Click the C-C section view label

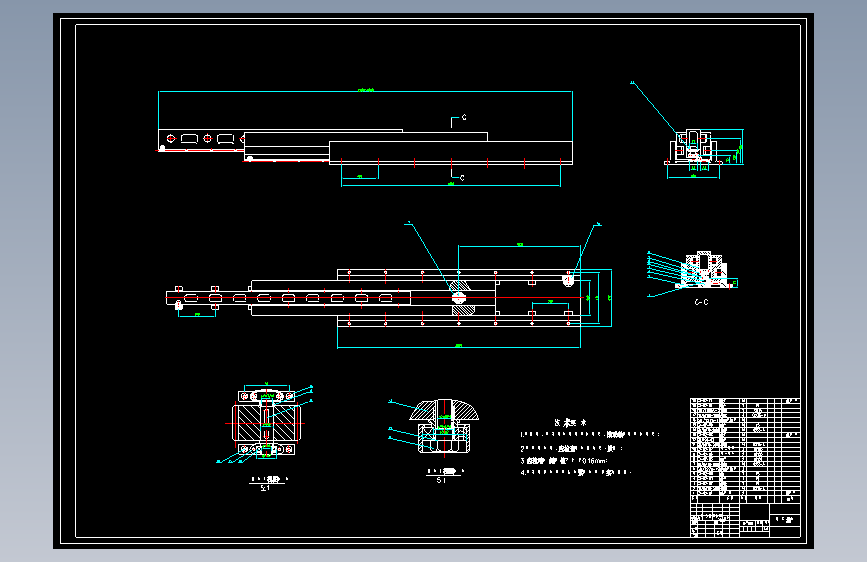701,302
